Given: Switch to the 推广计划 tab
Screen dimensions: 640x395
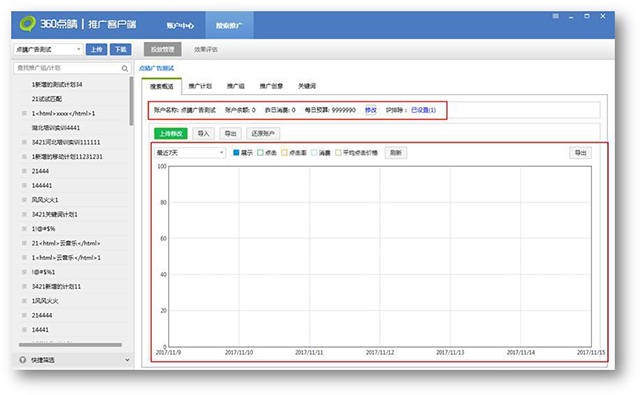Looking at the screenshot, I should point(200,86).
